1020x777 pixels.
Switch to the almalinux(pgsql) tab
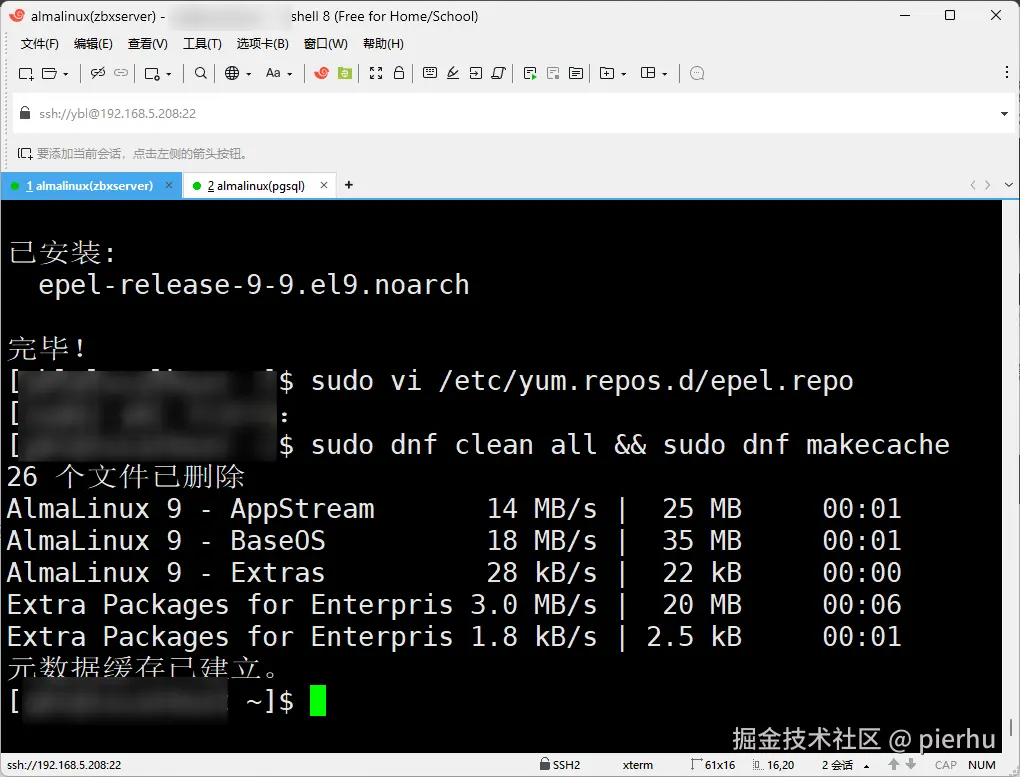256,186
